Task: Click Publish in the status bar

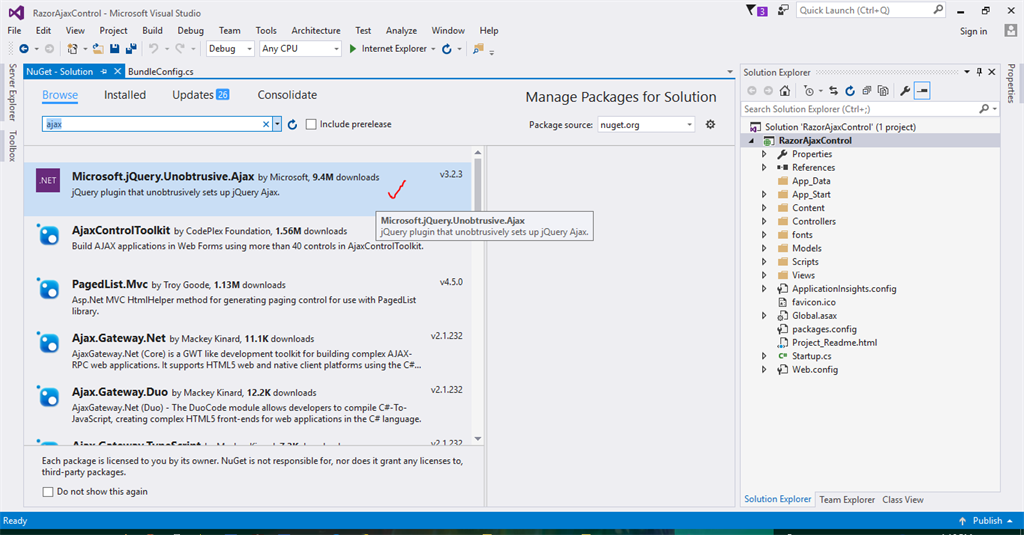Action: (x=987, y=521)
